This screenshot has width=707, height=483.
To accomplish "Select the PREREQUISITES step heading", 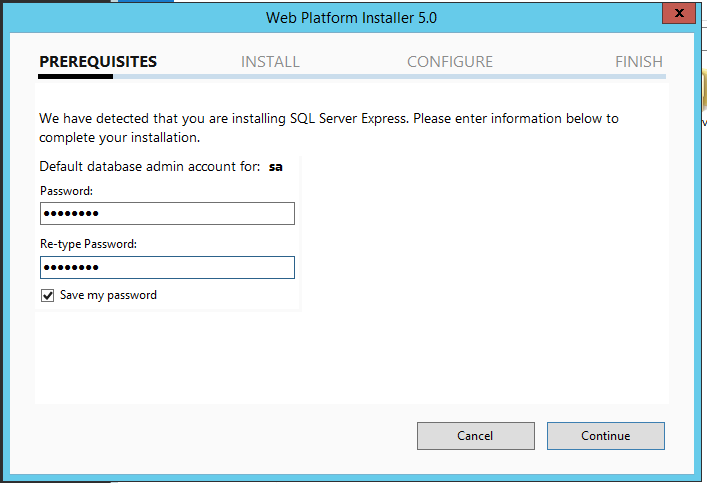I will coord(98,62).
